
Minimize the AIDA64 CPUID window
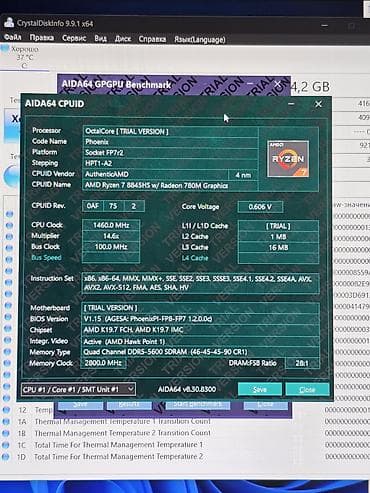[x=291, y=104]
